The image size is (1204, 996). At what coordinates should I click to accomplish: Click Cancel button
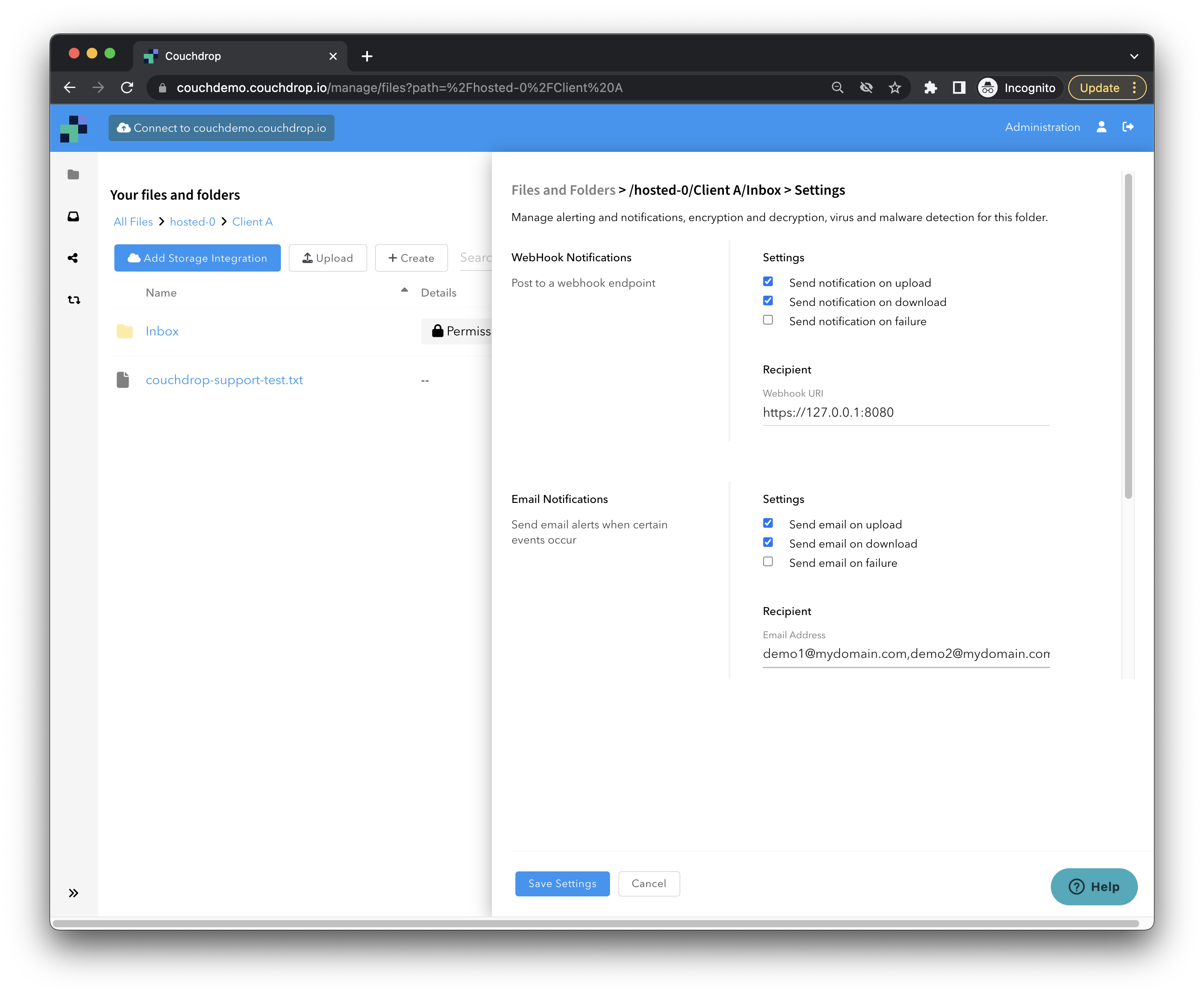648,883
